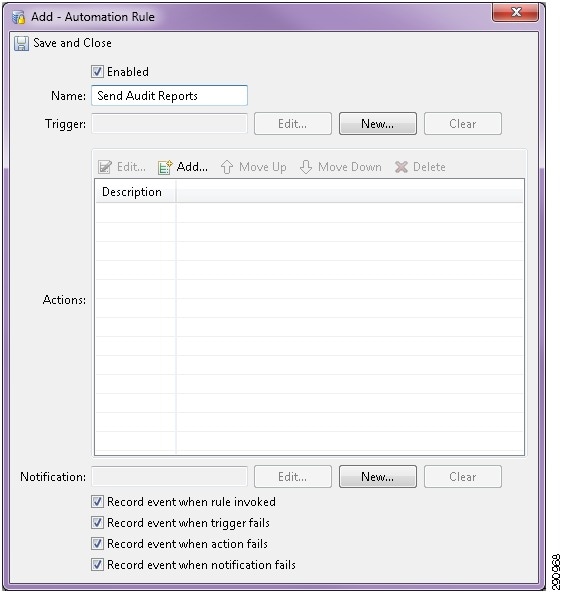Click the Add action icon in Actions toolbar

[165, 167]
